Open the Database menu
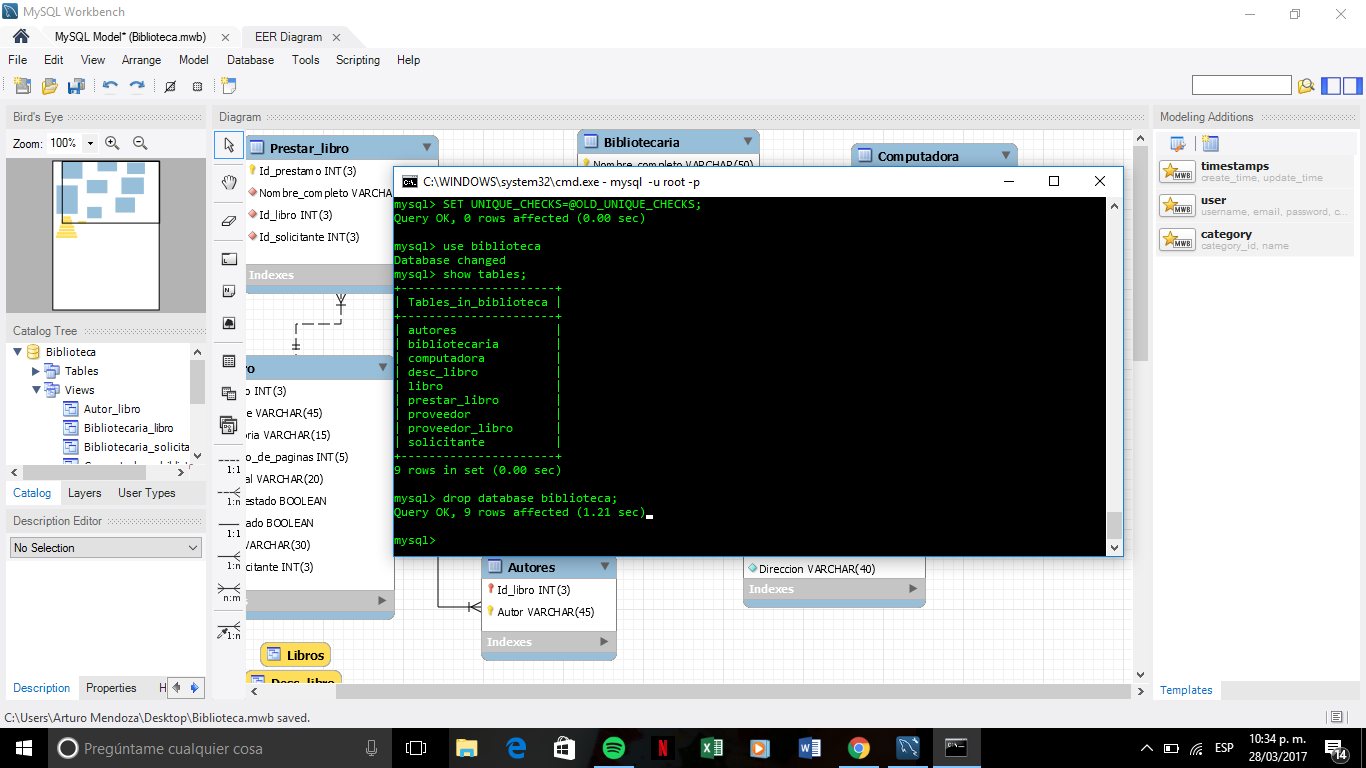Viewport: 1366px width, 768px height. click(250, 60)
